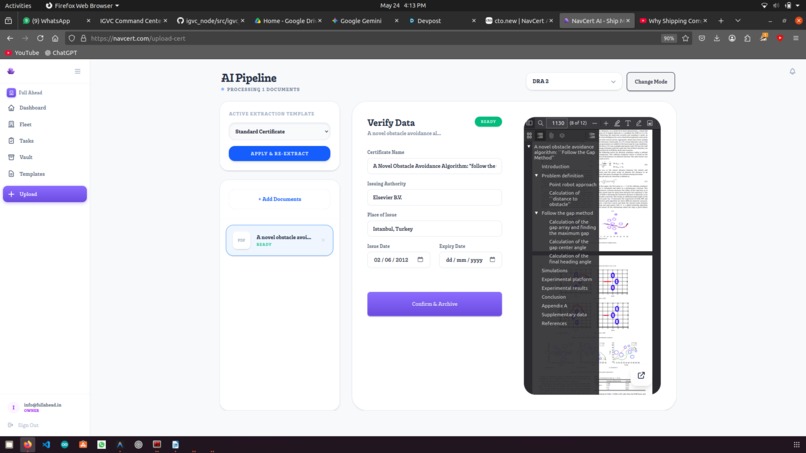Show PDF page thumbnails view
Screen dimensions: 806x453
[529, 136]
